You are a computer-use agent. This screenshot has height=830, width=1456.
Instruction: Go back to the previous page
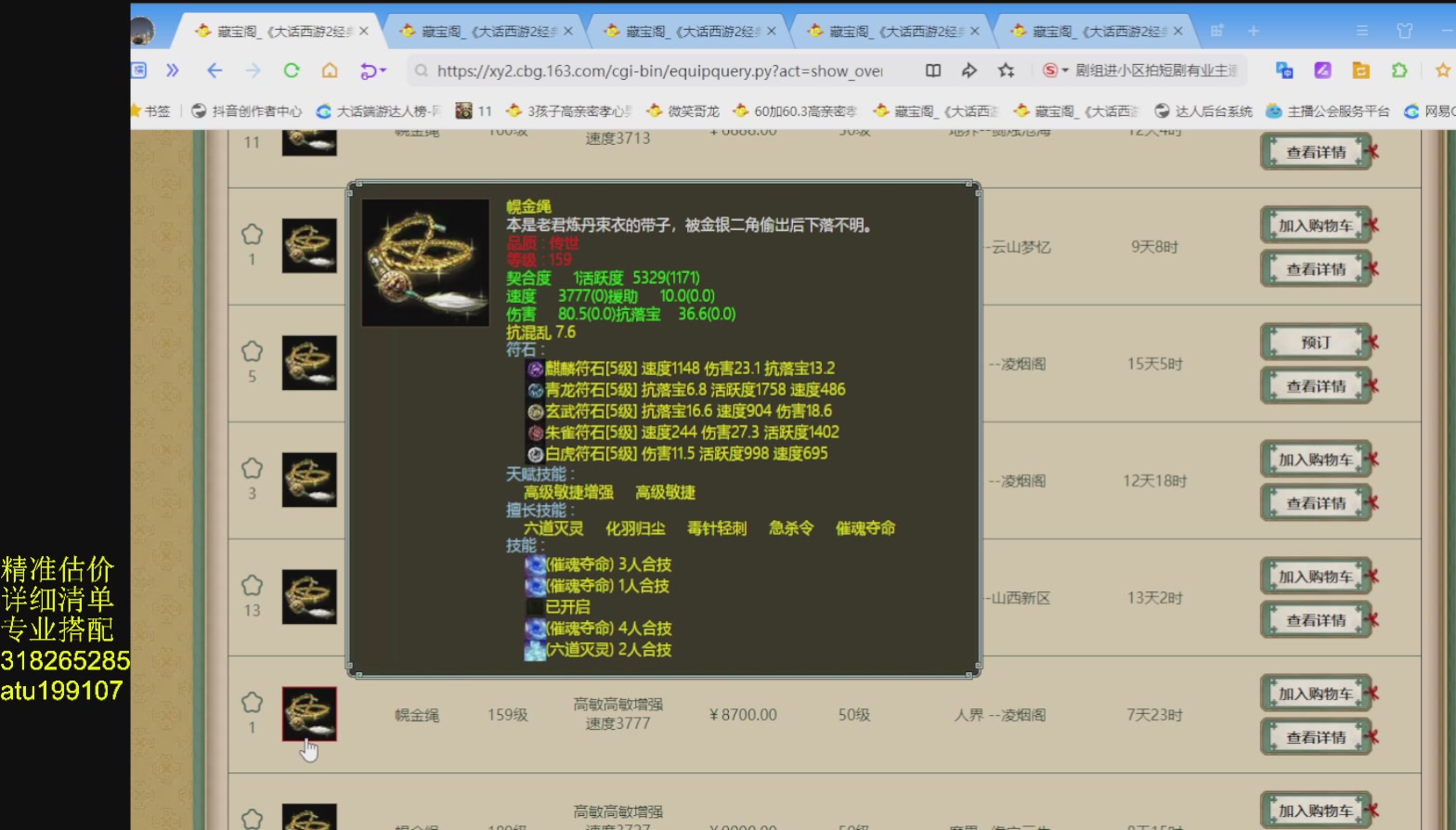point(214,71)
